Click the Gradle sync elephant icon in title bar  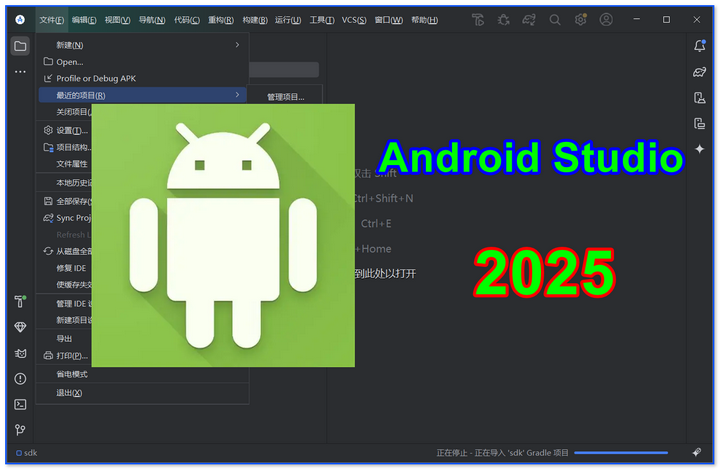[529, 20]
